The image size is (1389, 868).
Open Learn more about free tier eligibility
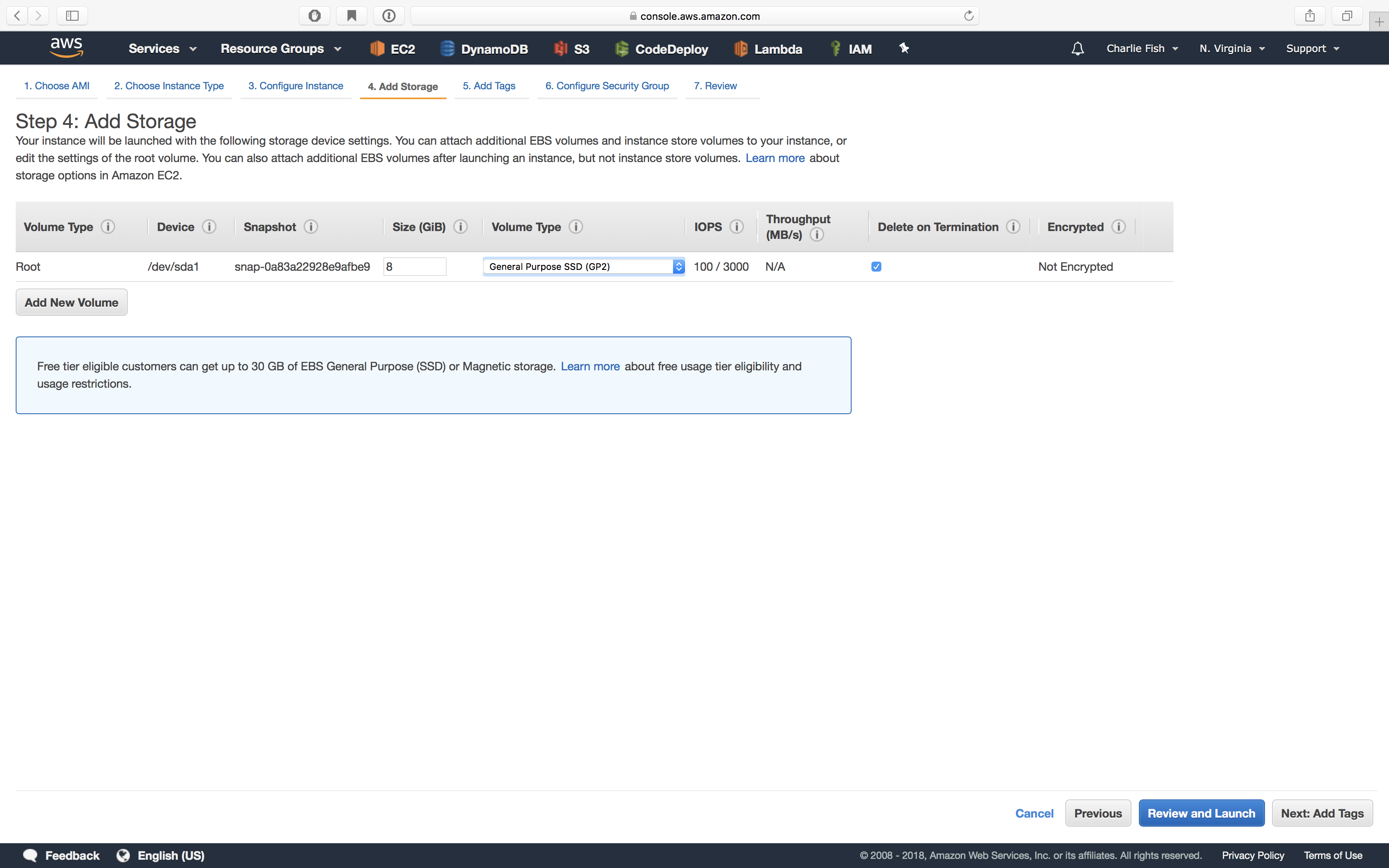590,366
